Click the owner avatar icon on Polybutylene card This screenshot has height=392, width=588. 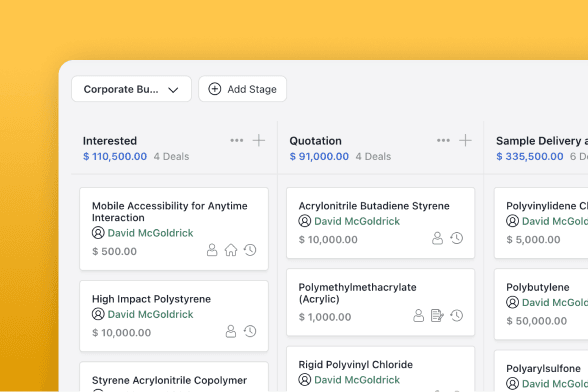click(513, 302)
